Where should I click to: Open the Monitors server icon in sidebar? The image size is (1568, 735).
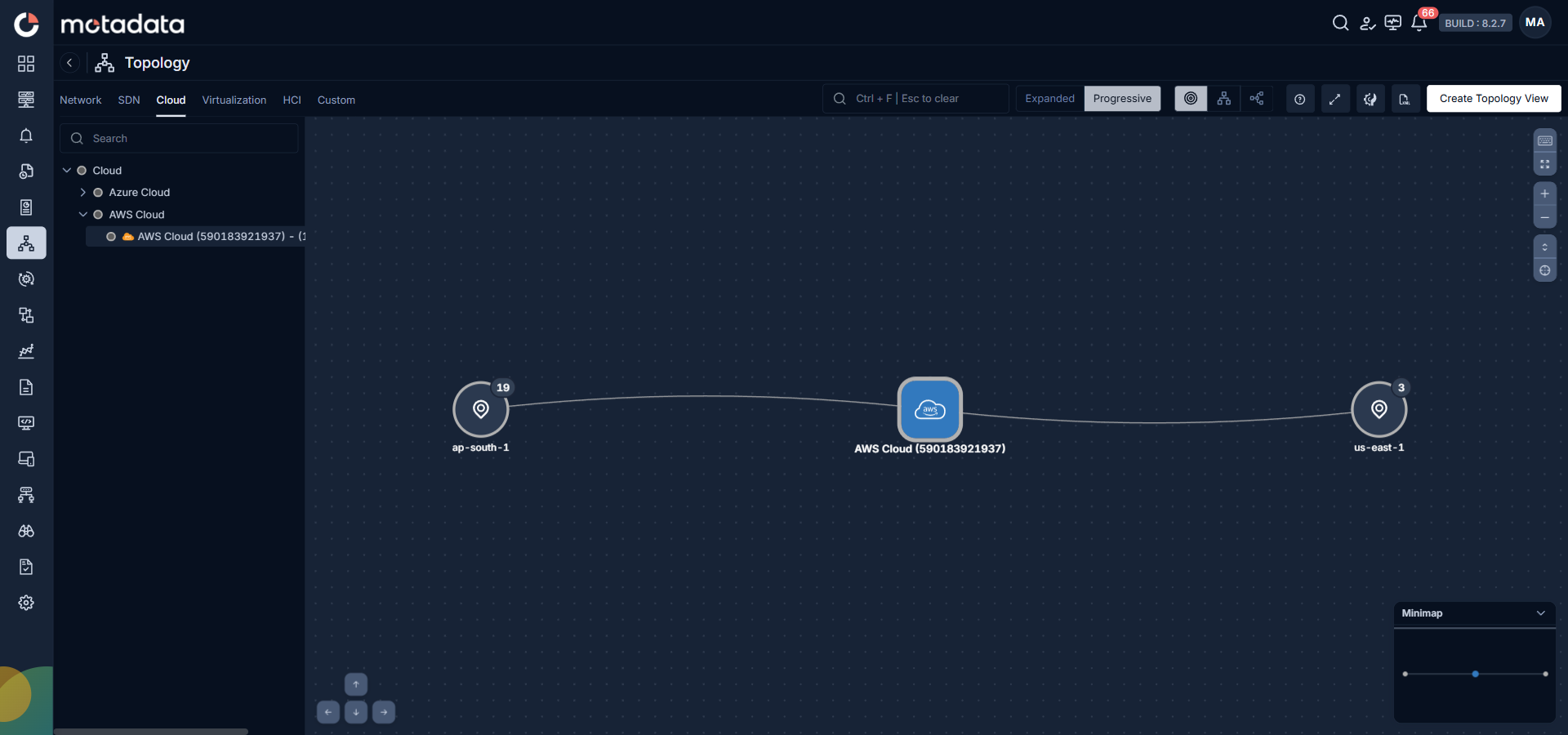(26, 100)
